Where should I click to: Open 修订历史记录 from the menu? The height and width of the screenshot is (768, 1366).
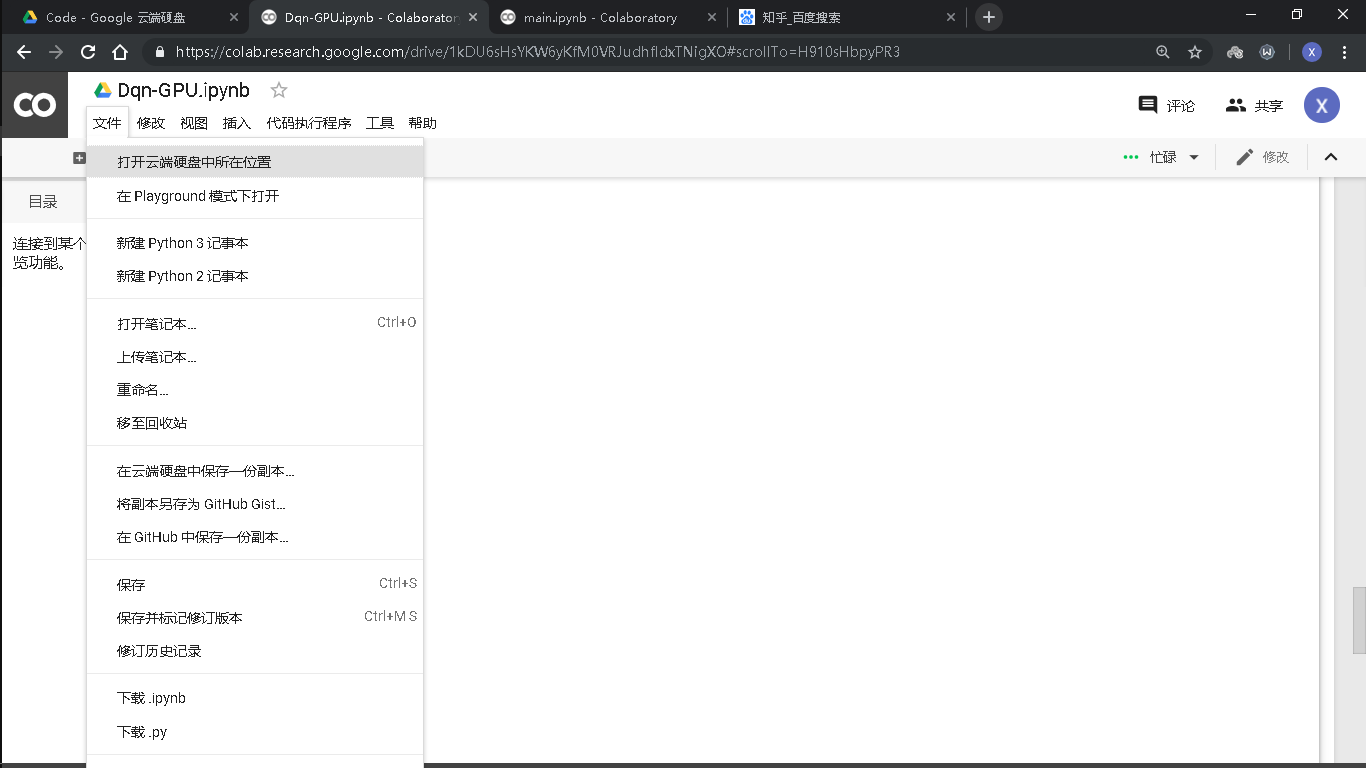click(255, 651)
